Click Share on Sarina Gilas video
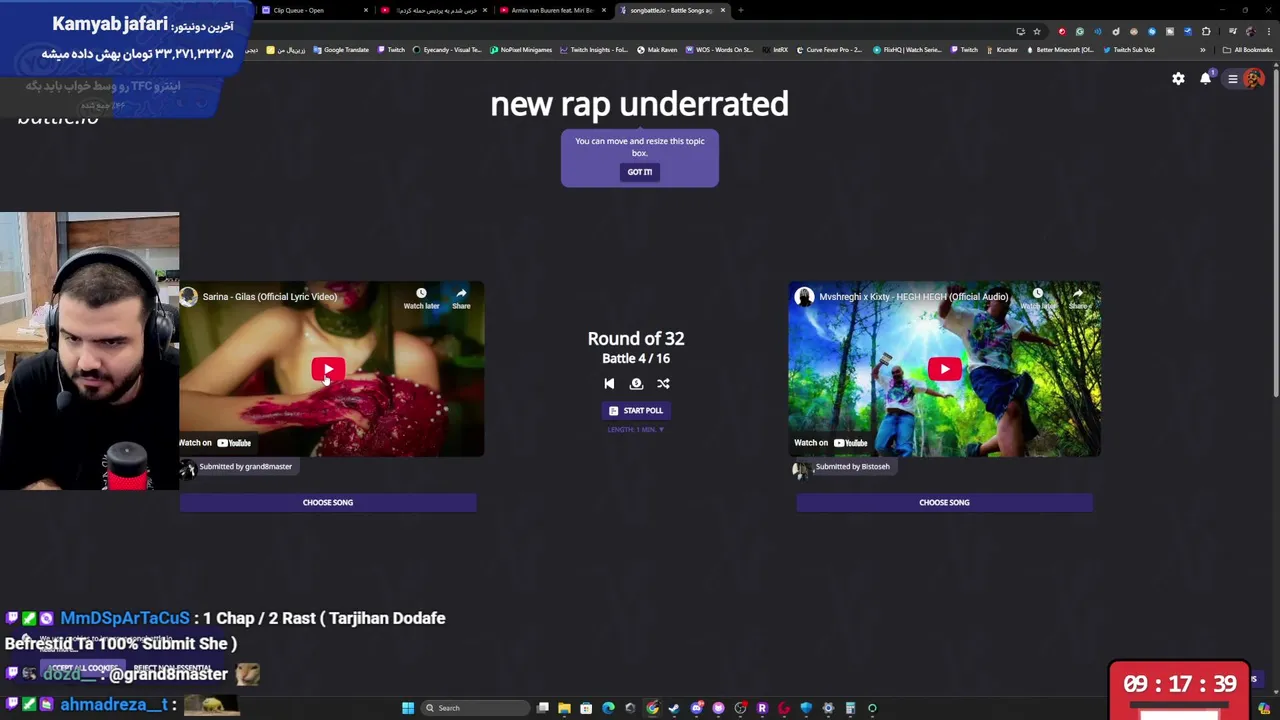Viewport: 1280px width, 720px height. tap(461, 299)
